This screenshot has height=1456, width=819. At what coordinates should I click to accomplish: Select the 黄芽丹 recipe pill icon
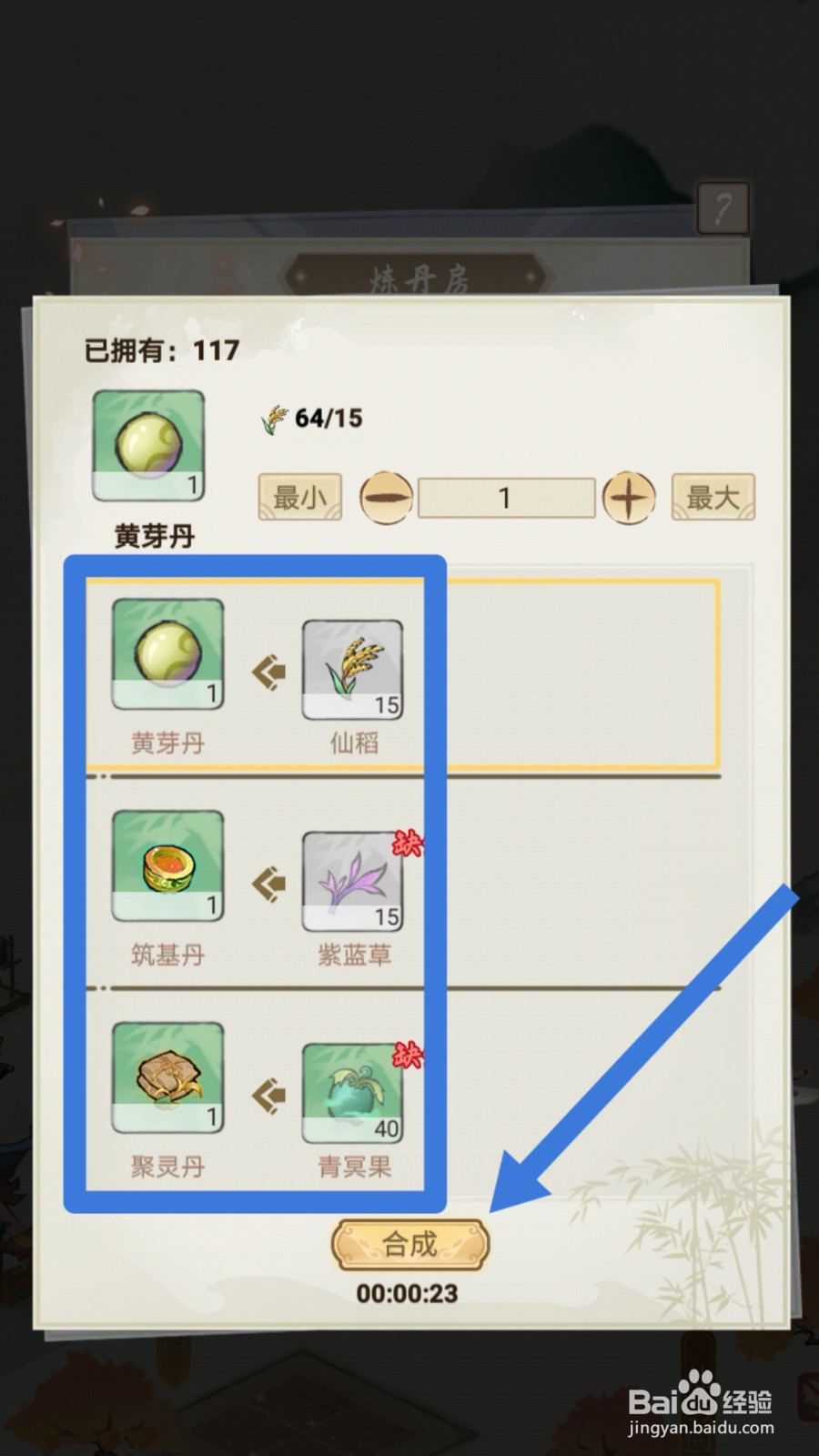point(167,654)
